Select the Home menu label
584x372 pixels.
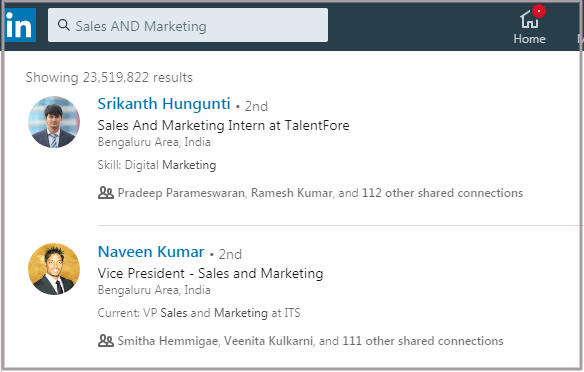tap(529, 39)
